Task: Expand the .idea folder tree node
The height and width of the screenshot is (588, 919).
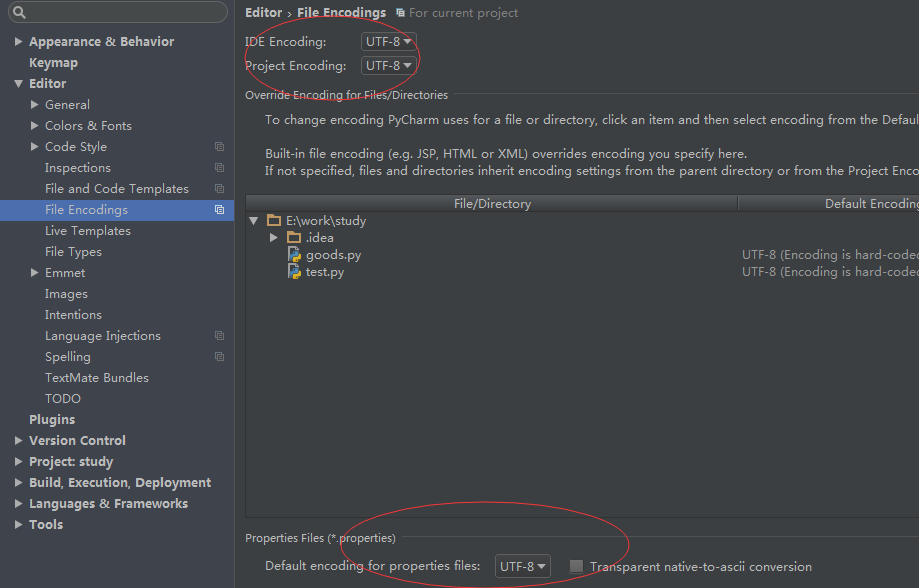Action: click(x=273, y=237)
